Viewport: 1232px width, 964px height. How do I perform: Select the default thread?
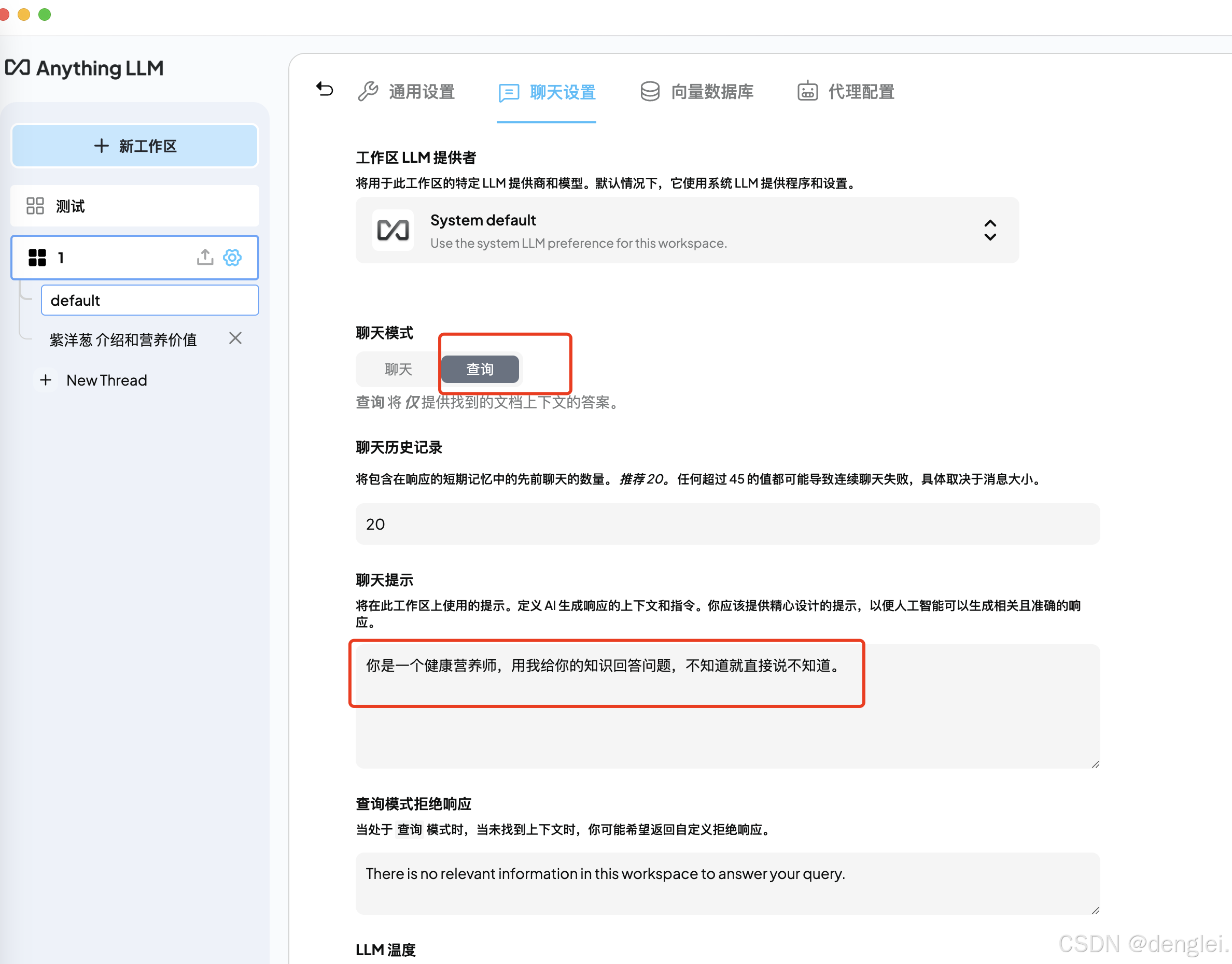pos(150,300)
